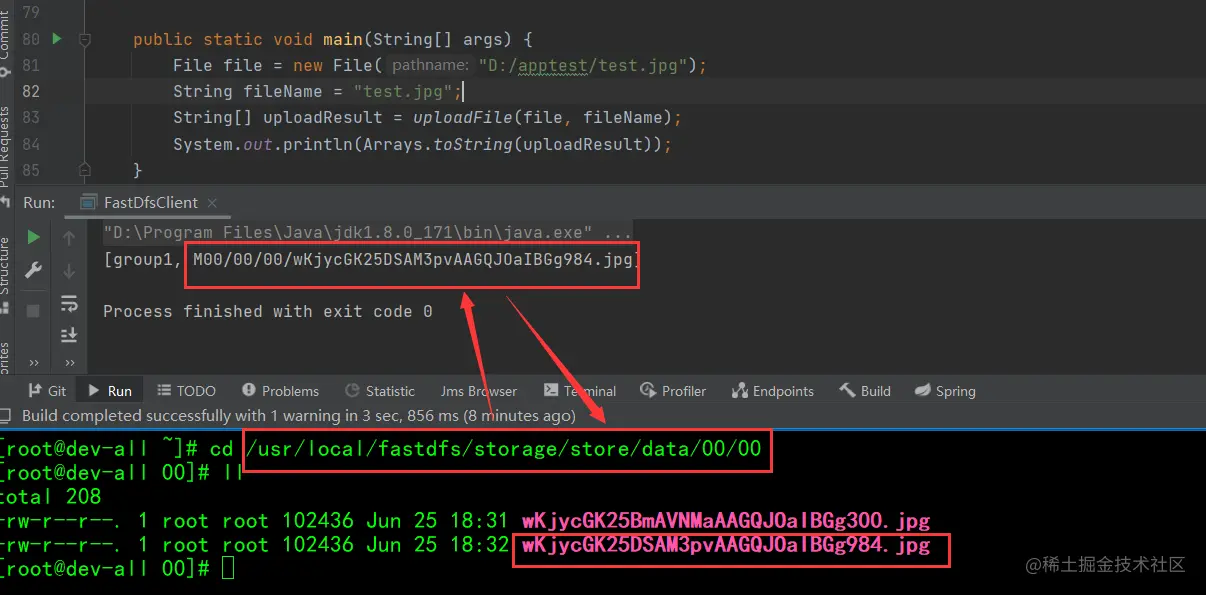Click the terminal cursor at the last prompt
Image resolution: width=1206 pixels, height=595 pixels.
click(x=228, y=569)
